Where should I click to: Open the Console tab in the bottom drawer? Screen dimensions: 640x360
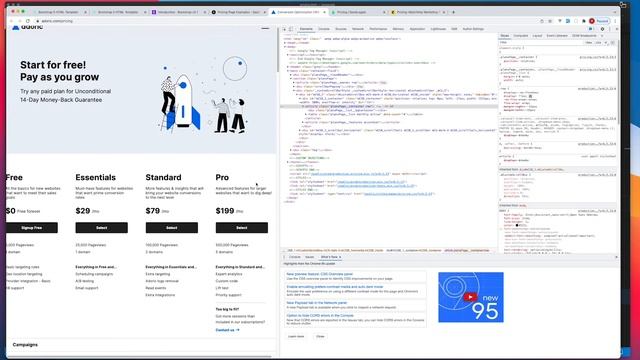[x=295, y=257]
